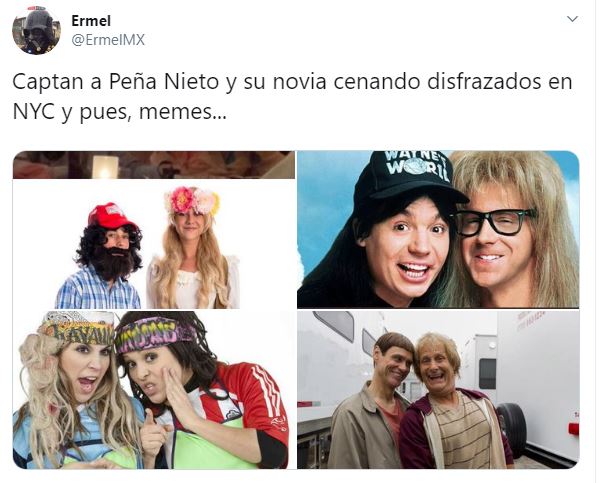602x483 pixels.
Task: Click the candle strip above first photo
Action: pyautogui.click(x=154, y=165)
